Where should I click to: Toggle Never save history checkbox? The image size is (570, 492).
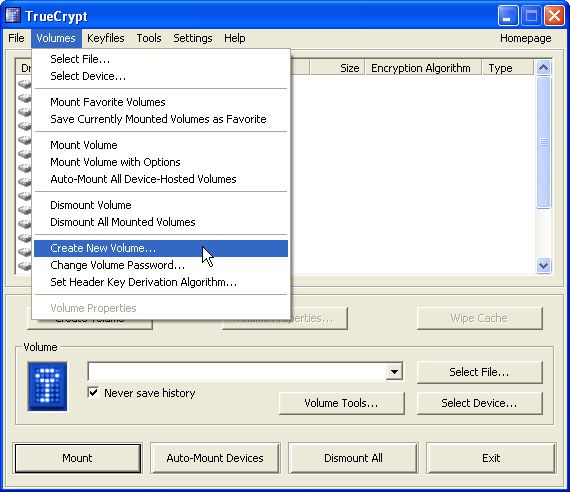pos(93,392)
